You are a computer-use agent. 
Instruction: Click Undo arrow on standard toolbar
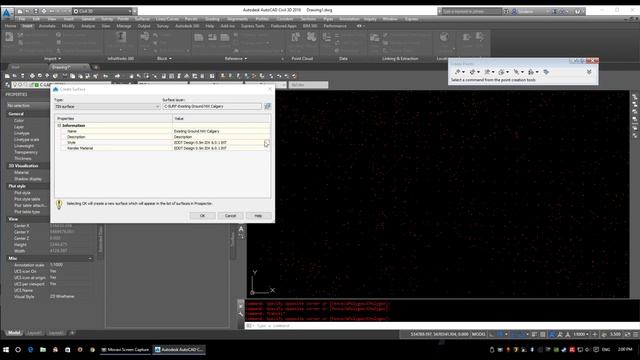pos(105,76)
